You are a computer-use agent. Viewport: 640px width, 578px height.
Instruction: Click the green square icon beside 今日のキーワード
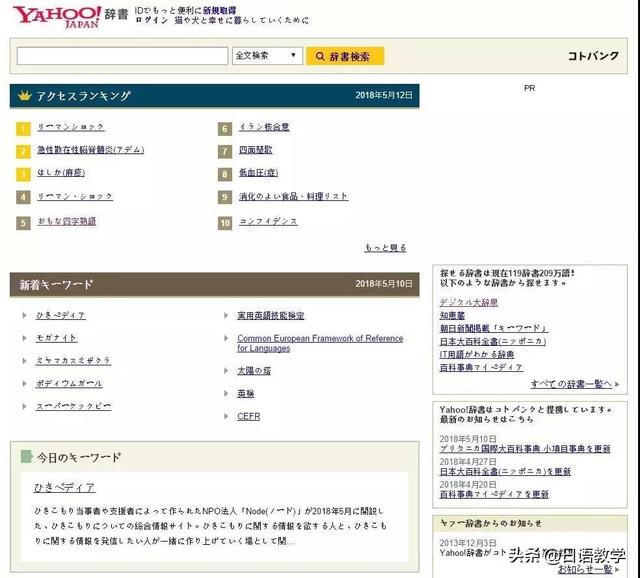coord(27,456)
